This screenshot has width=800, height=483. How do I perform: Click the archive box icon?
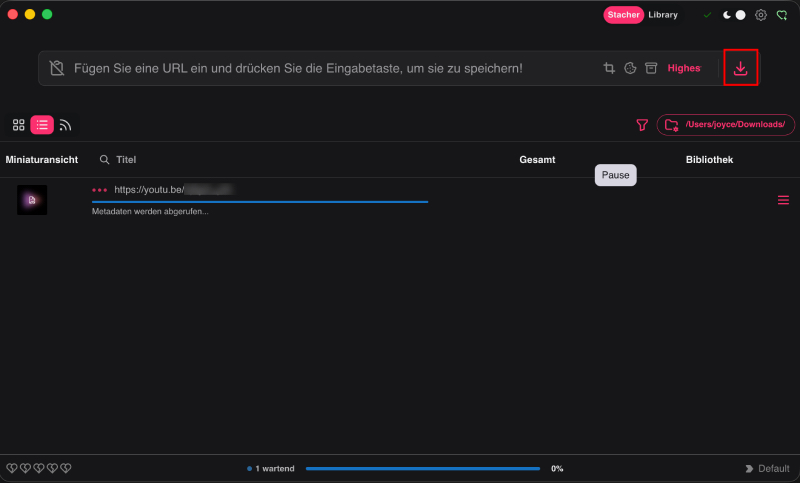651,68
